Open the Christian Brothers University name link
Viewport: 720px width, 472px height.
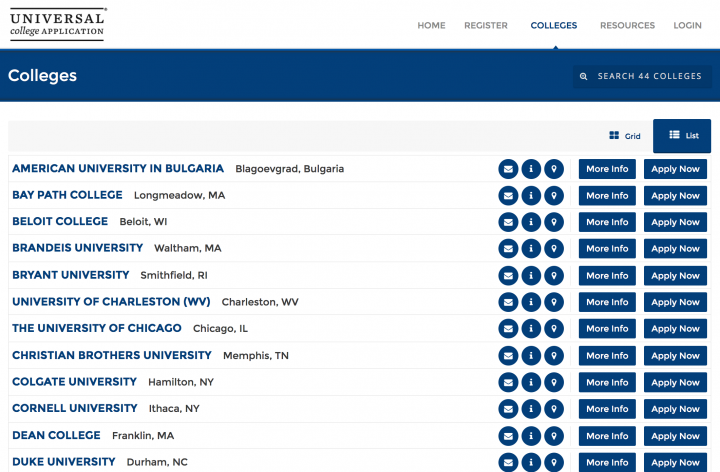(x=112, y=355)
